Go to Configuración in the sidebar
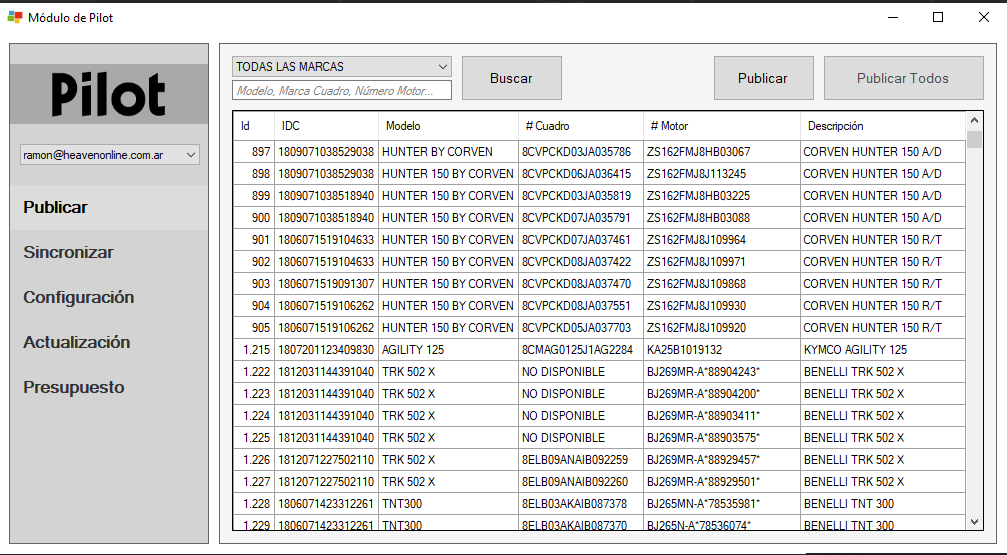 point(78,297)
